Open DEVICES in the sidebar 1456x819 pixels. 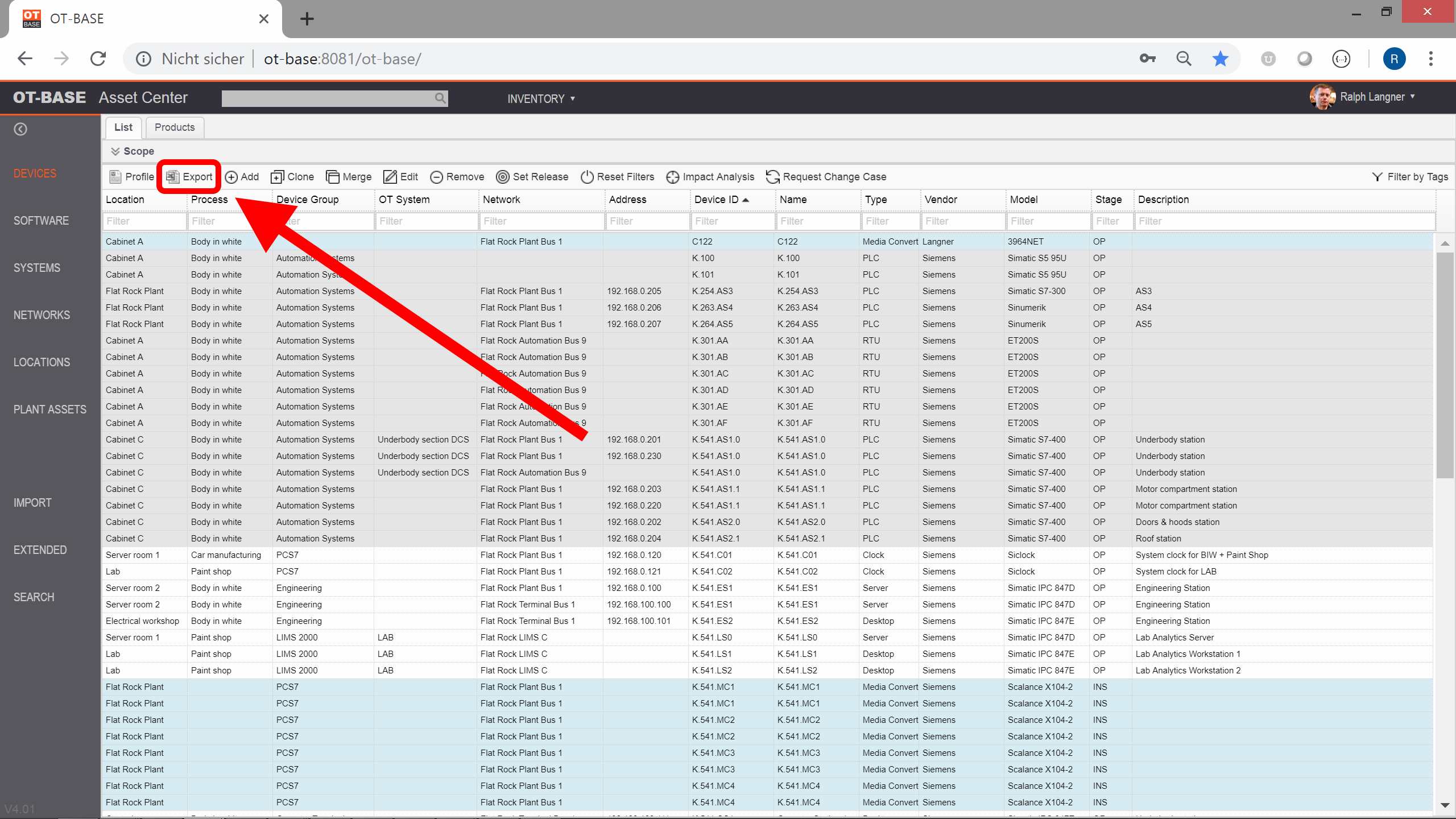click(35, 173)
